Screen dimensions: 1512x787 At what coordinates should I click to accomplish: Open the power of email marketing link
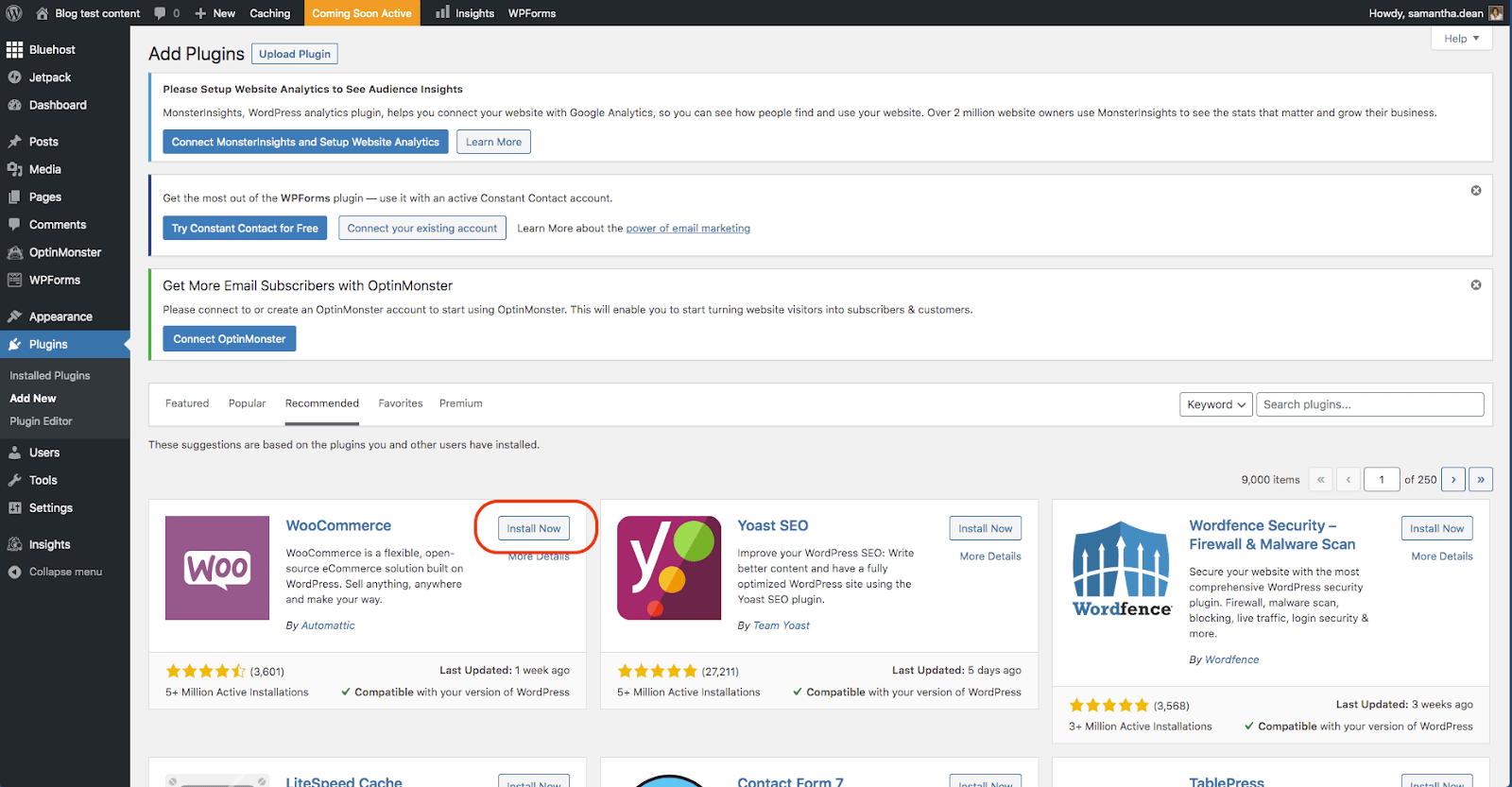click(688, 229)
